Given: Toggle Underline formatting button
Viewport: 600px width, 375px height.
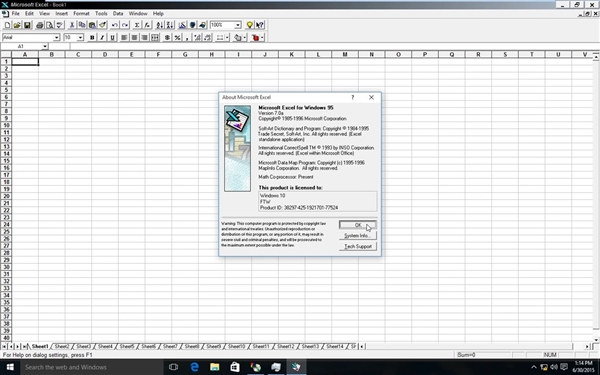Looking at the screenshot, I should (112, 38).
